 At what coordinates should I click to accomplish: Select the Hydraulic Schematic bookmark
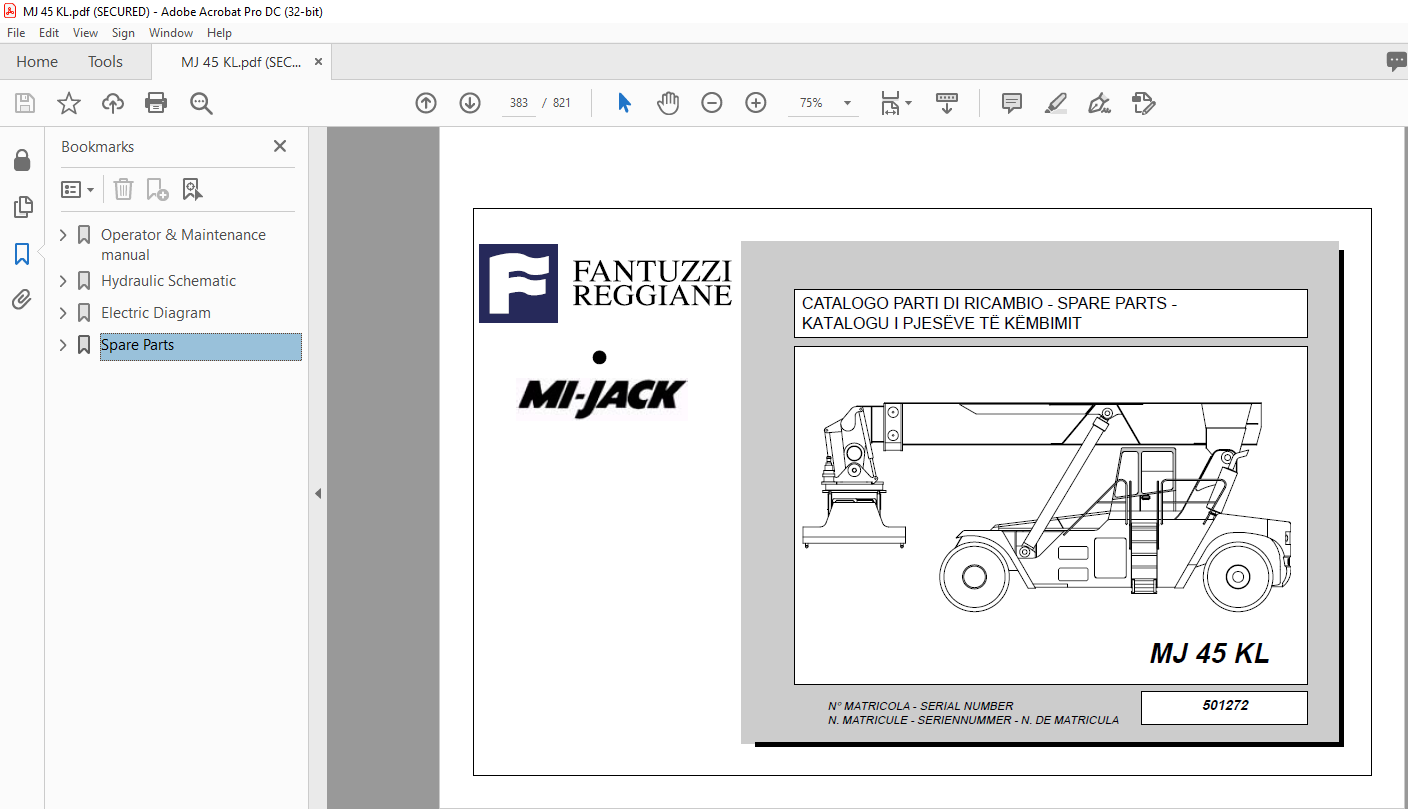[x=168, y=281]
